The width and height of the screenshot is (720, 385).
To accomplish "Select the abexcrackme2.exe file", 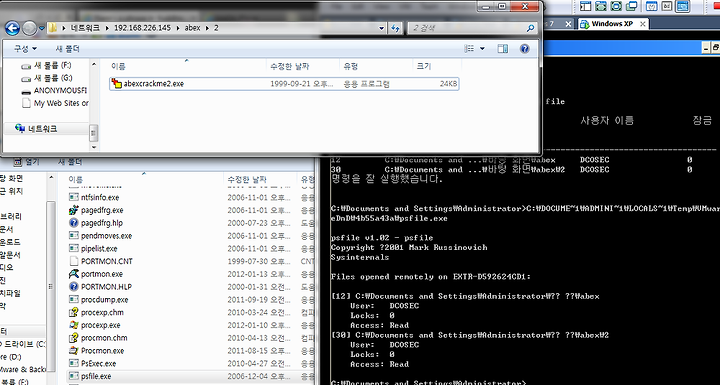I will click(x=284, y=84).
